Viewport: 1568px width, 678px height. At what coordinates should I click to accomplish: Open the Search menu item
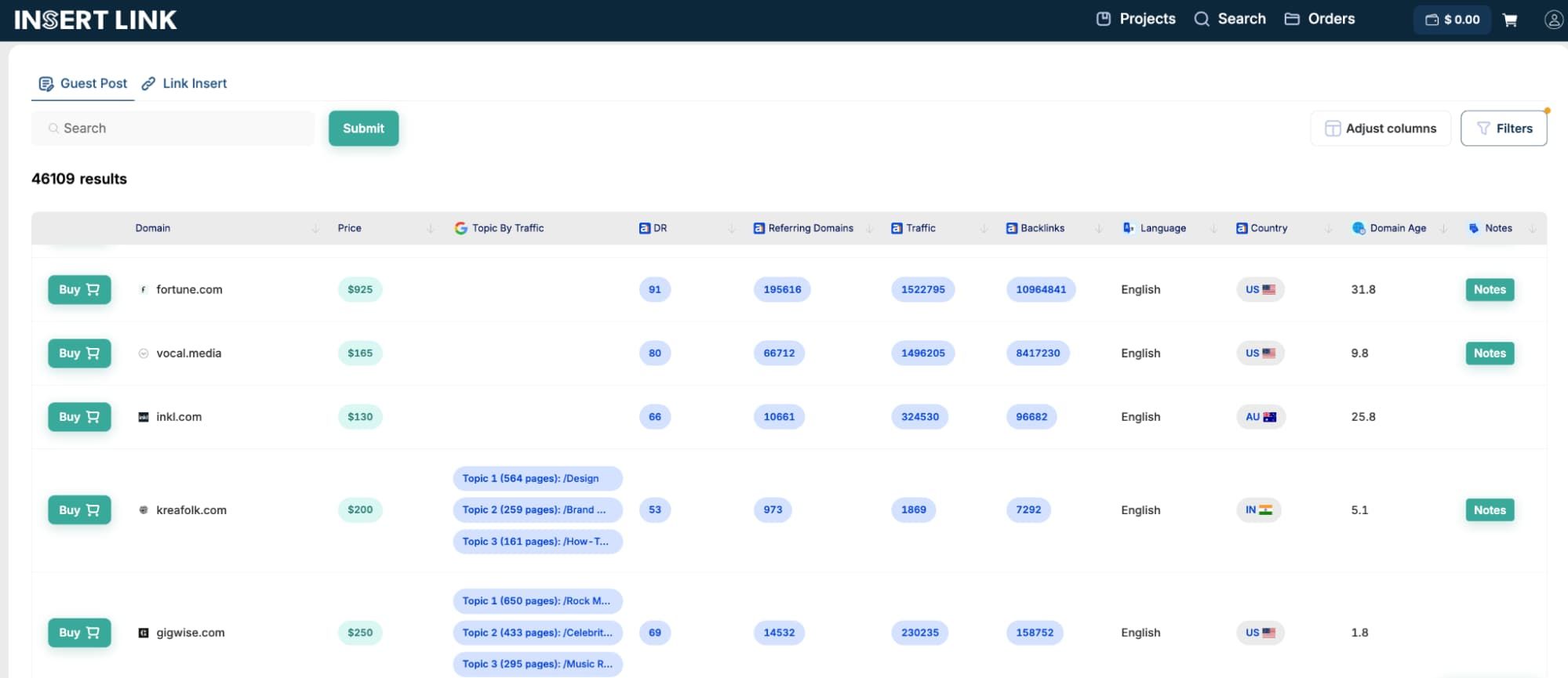(x=1230, y=19)
